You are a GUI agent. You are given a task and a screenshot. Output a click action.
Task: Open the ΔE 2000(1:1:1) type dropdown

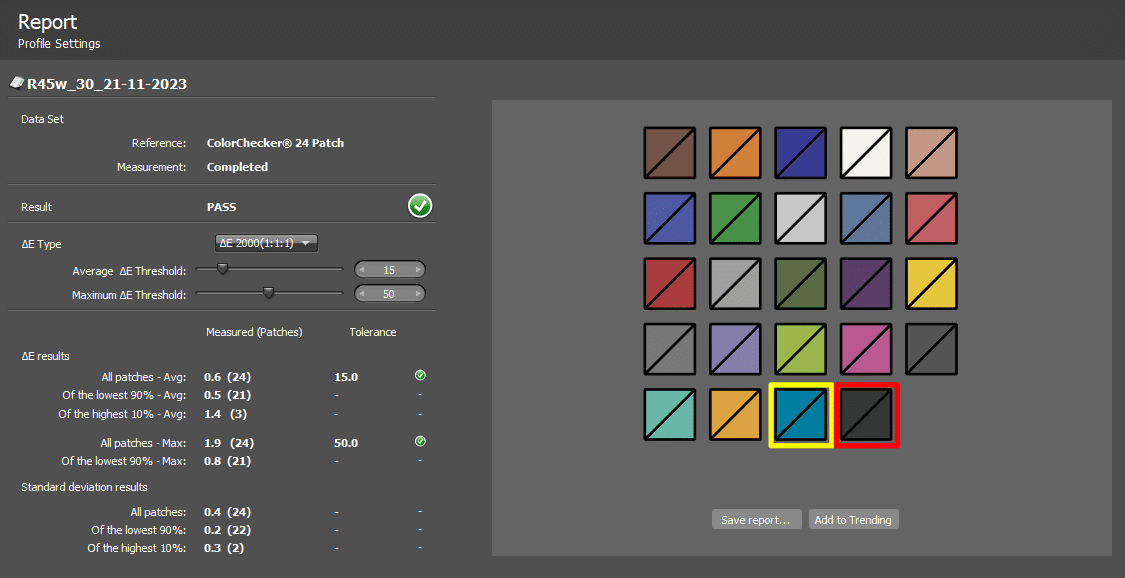[x=267, y=243]
